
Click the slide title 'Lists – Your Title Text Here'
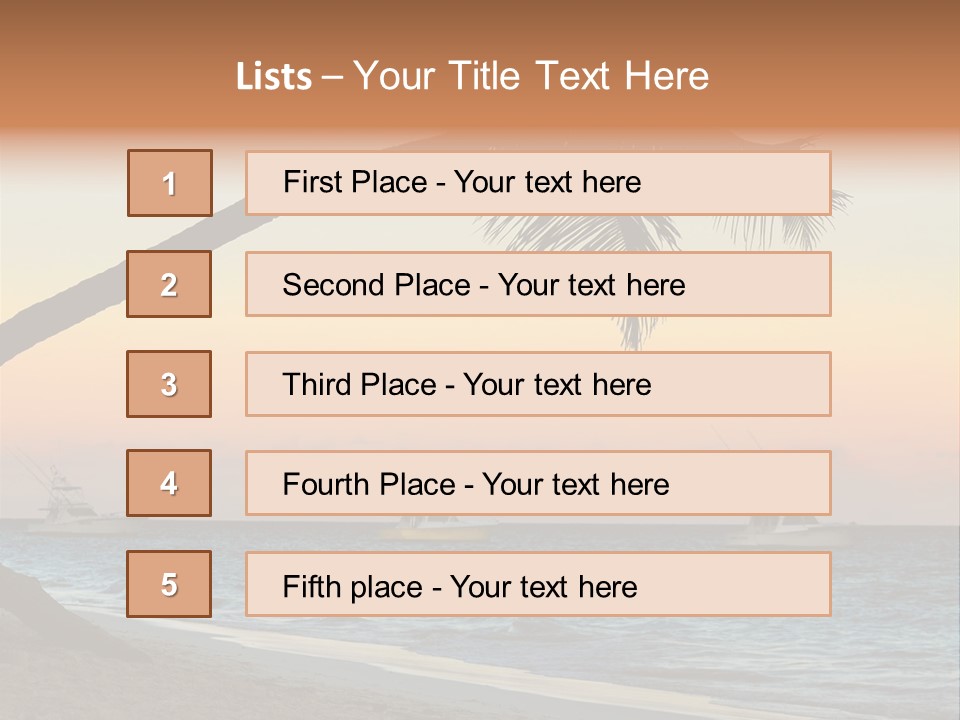[x=472, y=76]
